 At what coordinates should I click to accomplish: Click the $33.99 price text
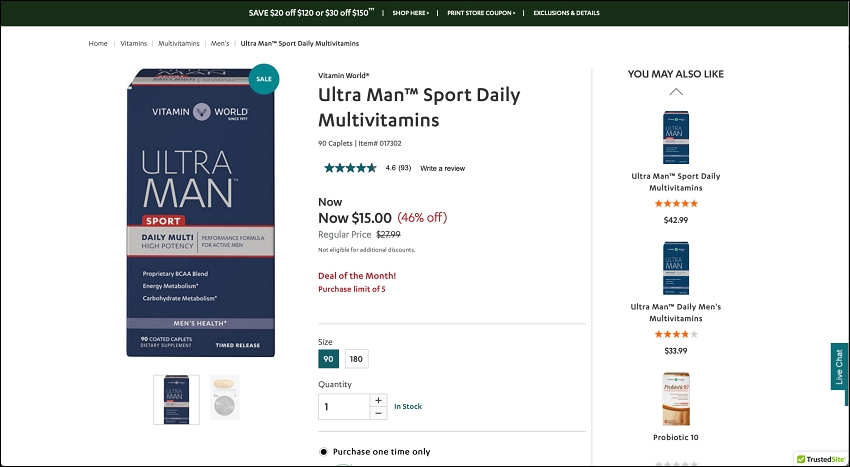pyautogui.click(x=675, y=351)
